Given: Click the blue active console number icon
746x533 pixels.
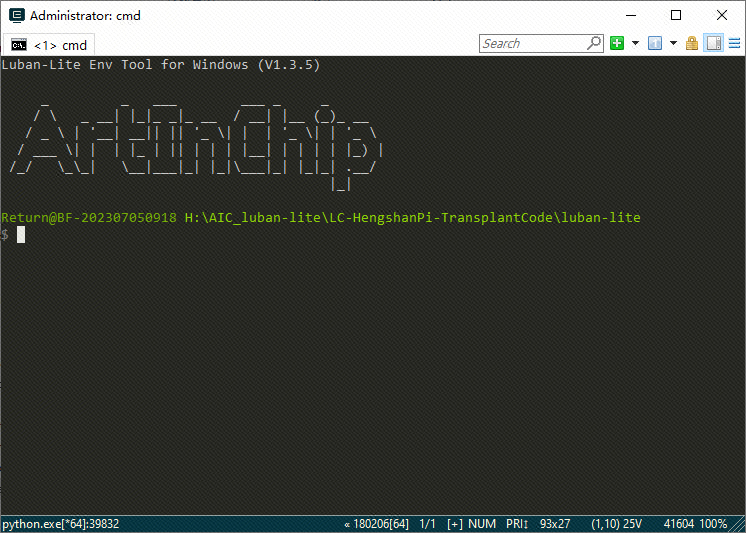Looking at the screenshot, I should pyautogui.click(x=655, y=43).
